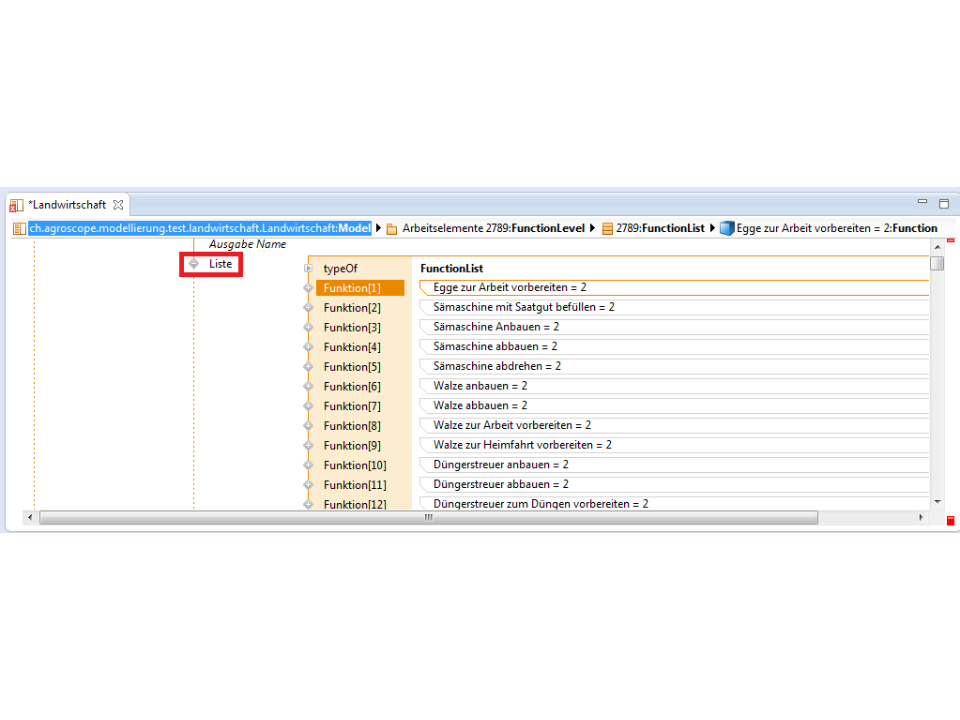960x720 pixels.
Task: Select the Landwirtschaft editor tab
Action: tap(66, 205)
